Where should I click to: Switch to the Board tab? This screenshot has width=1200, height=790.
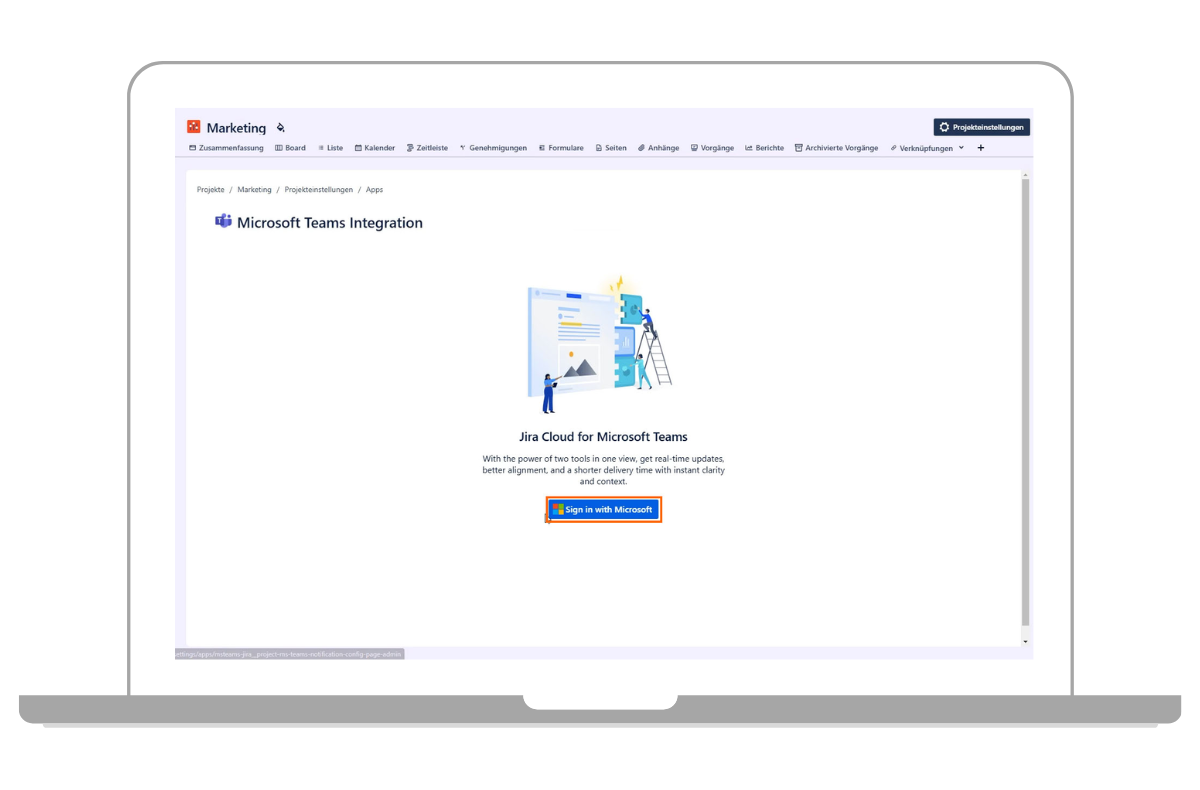coord(291,148)
